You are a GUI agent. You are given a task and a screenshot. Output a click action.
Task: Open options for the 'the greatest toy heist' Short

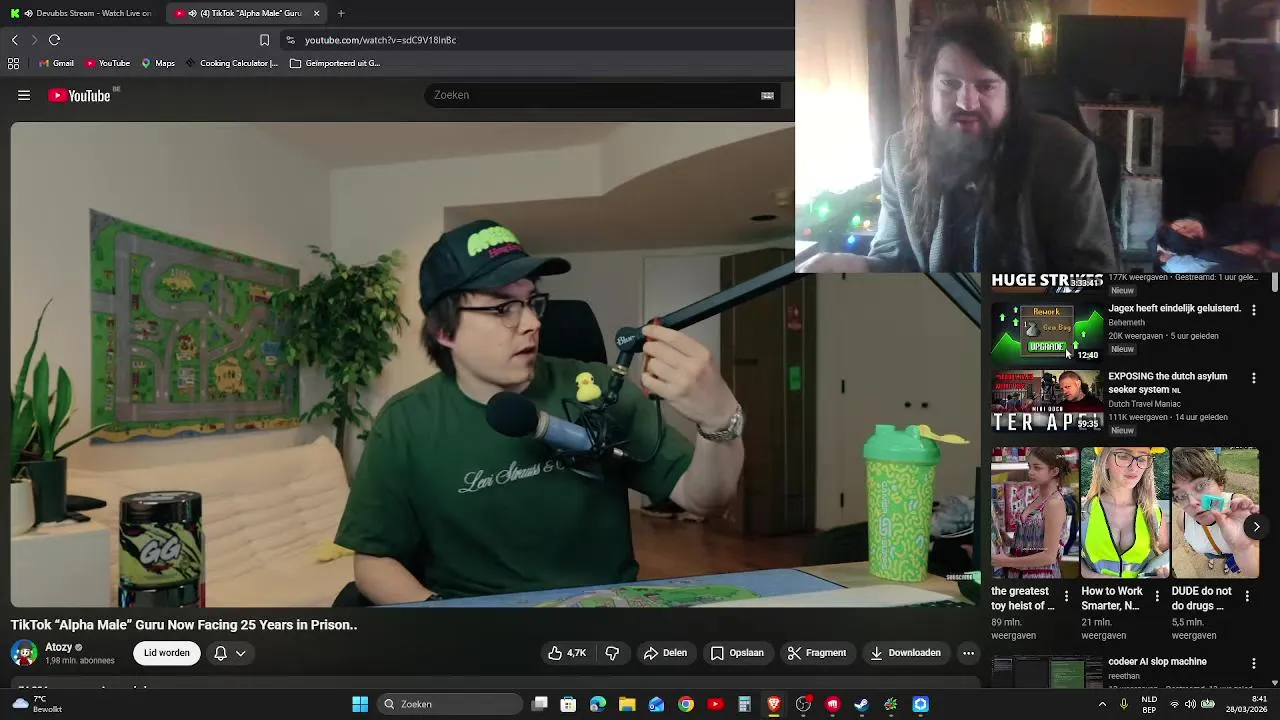point(1066,596)
